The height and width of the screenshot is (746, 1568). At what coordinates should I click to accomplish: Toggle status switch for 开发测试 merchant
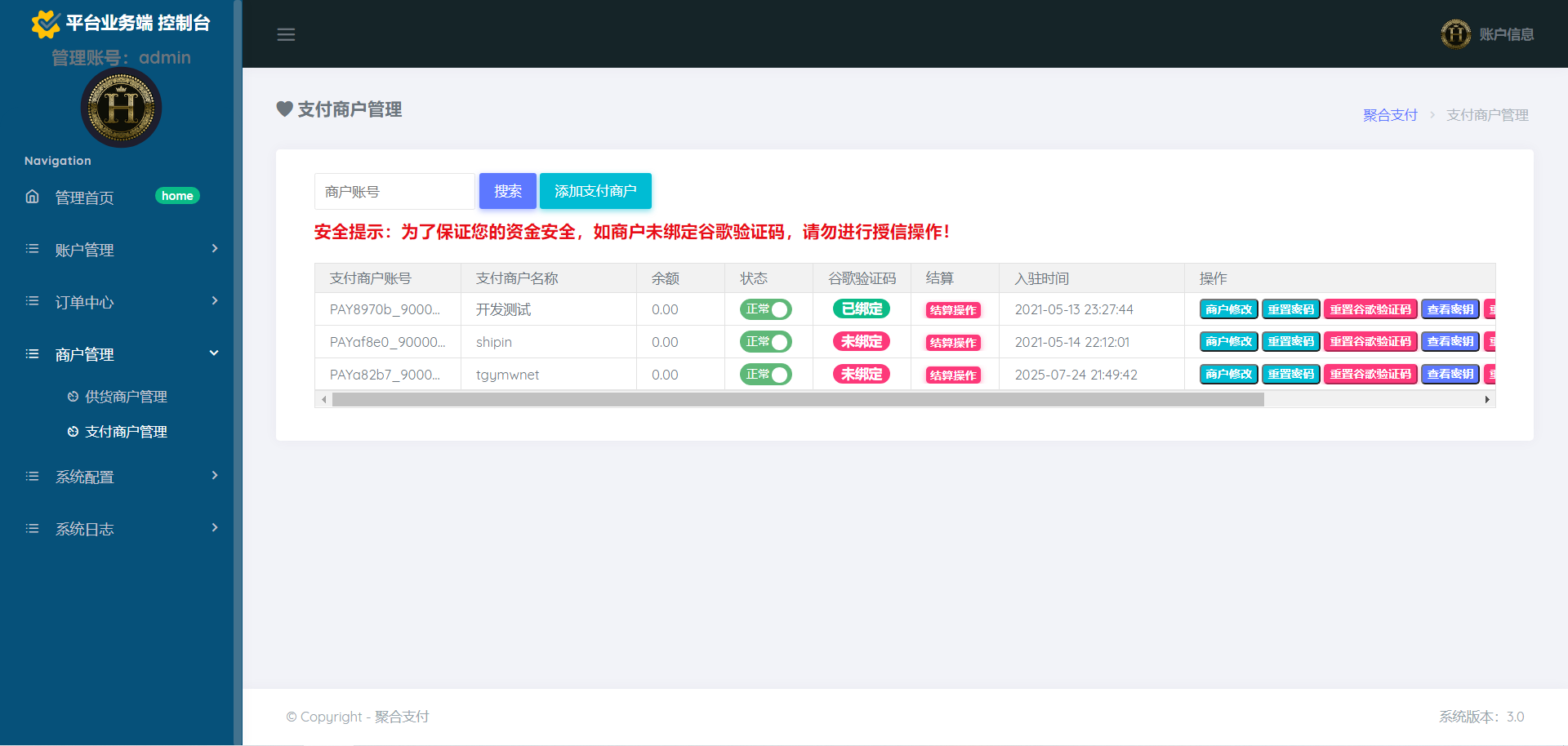pos(766,309)
